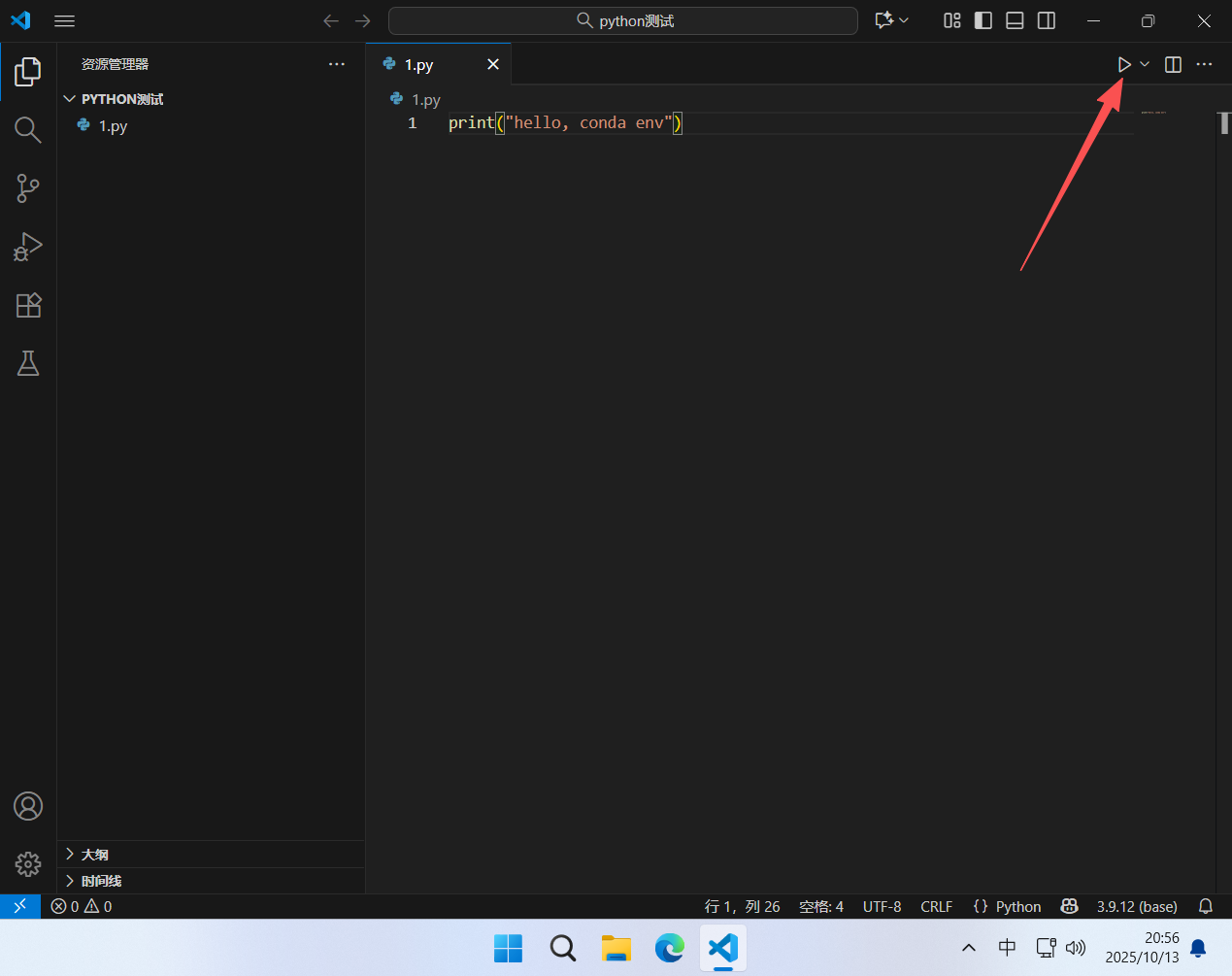Click the 1.py breadcrumb item

pyautogui.click(x=416, y=99)
